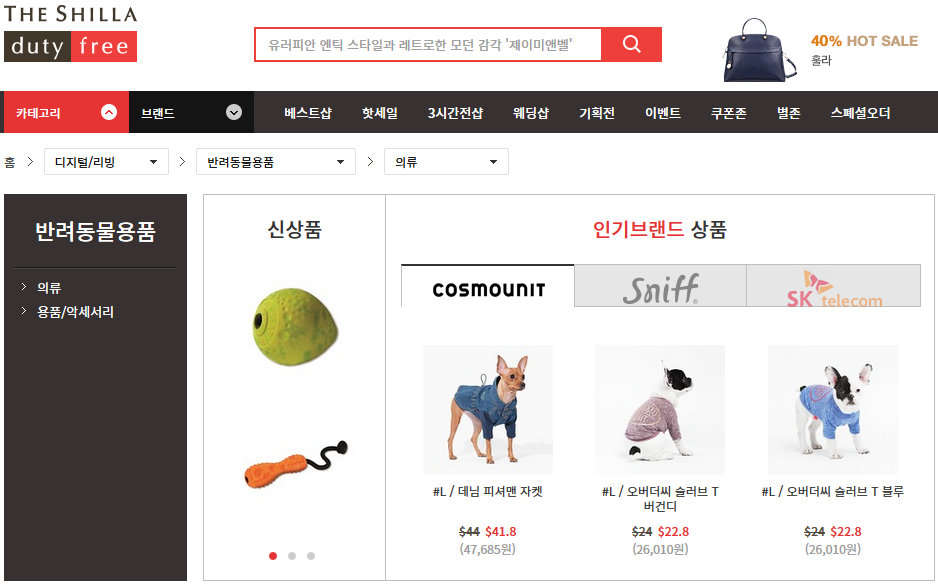This screenshot has width=938, height=586.
Task: Select the first red carousel dot
Action: tap(273, 556)
